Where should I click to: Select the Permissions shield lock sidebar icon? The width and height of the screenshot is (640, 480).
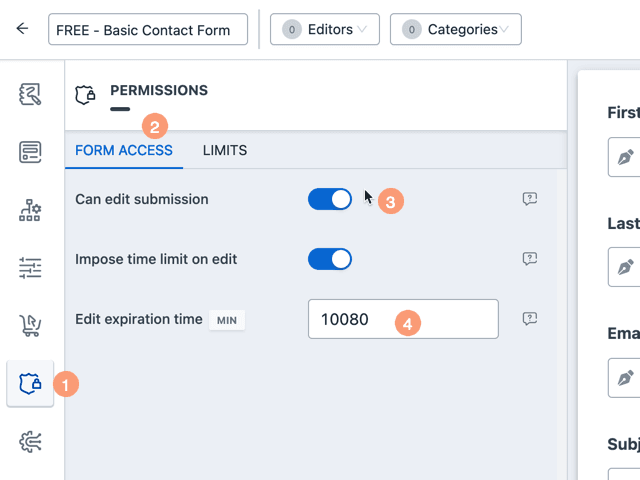30,384
